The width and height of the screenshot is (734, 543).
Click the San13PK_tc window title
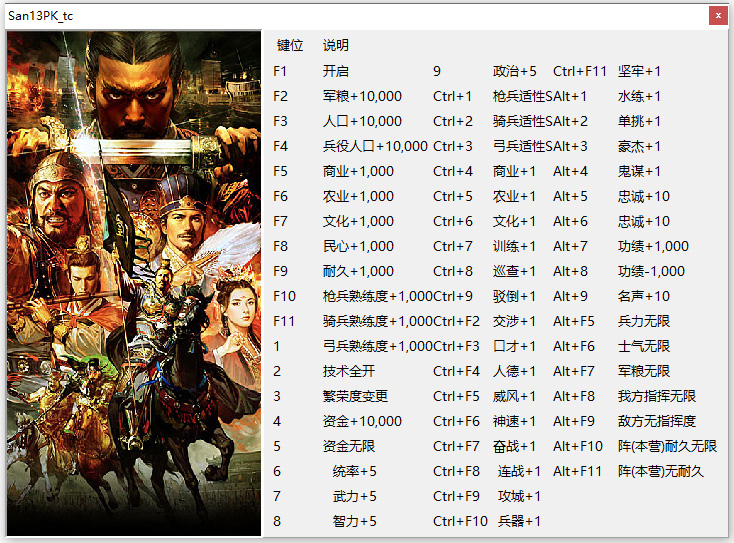(41, 16)
